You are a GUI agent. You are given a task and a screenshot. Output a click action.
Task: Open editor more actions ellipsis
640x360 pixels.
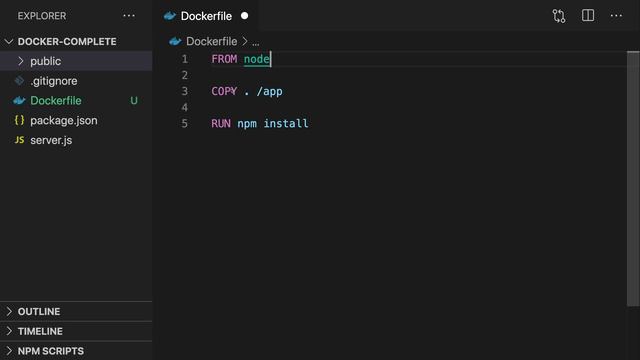tap(616, 16)
